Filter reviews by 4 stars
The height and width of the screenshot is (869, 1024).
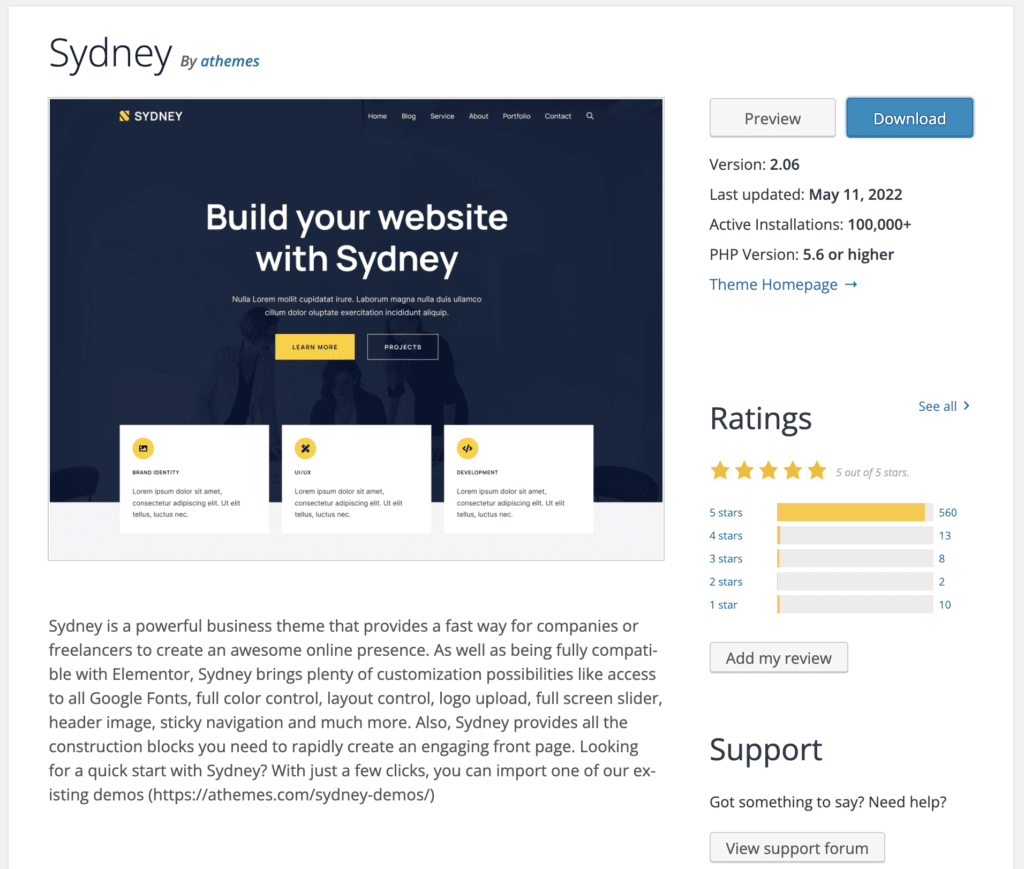(x=726, y=535)
